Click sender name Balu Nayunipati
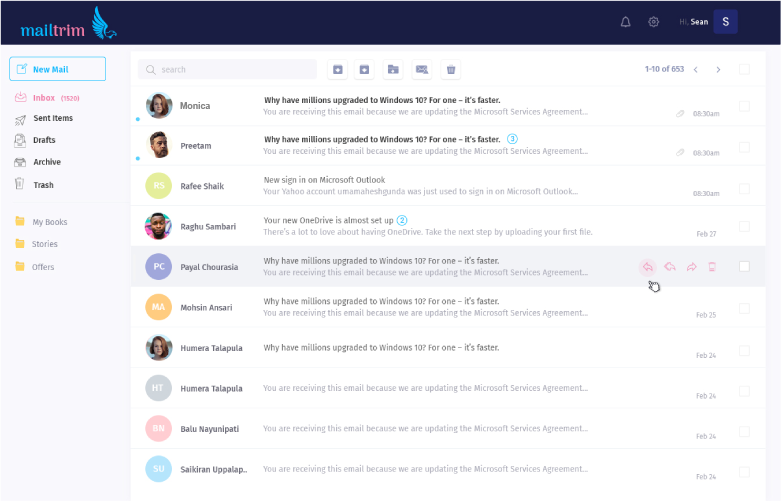 coord(210,429)
